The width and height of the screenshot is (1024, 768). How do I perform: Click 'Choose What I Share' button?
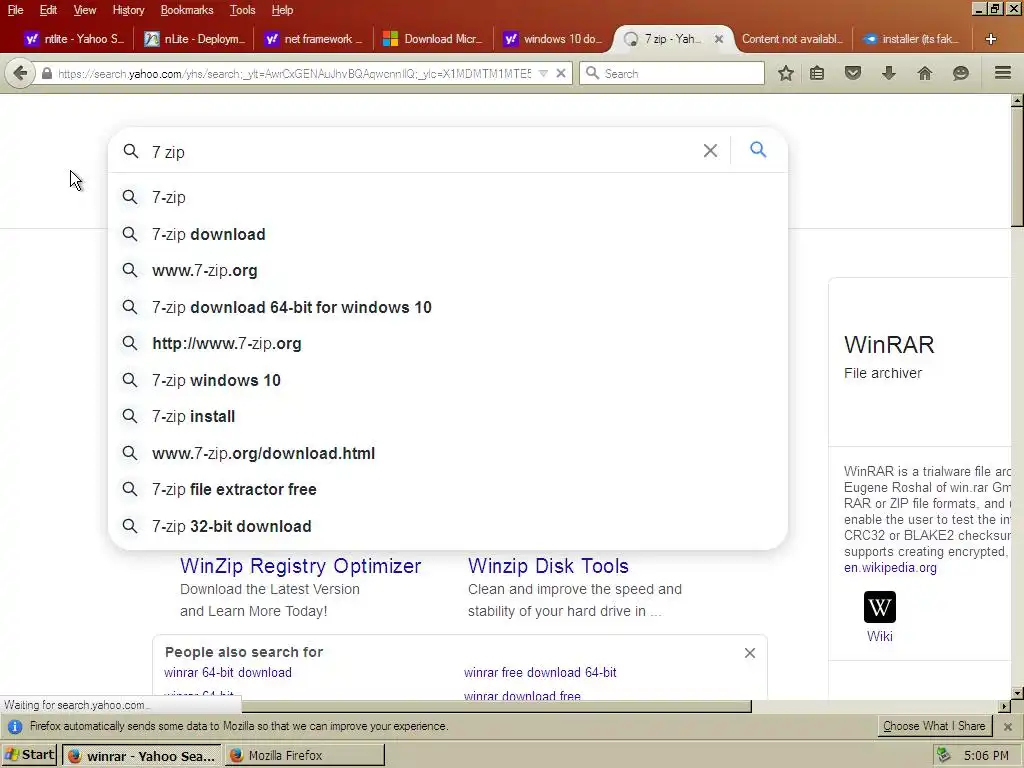[x=934, y=726]
